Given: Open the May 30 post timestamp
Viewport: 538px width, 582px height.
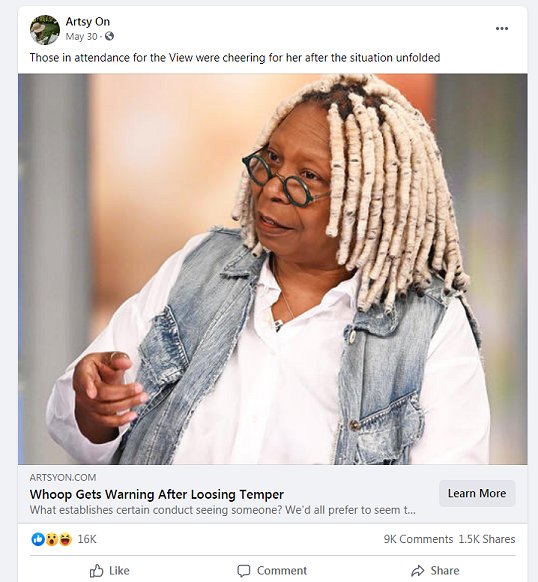Looking at the screenshot, I should (81, 36).
